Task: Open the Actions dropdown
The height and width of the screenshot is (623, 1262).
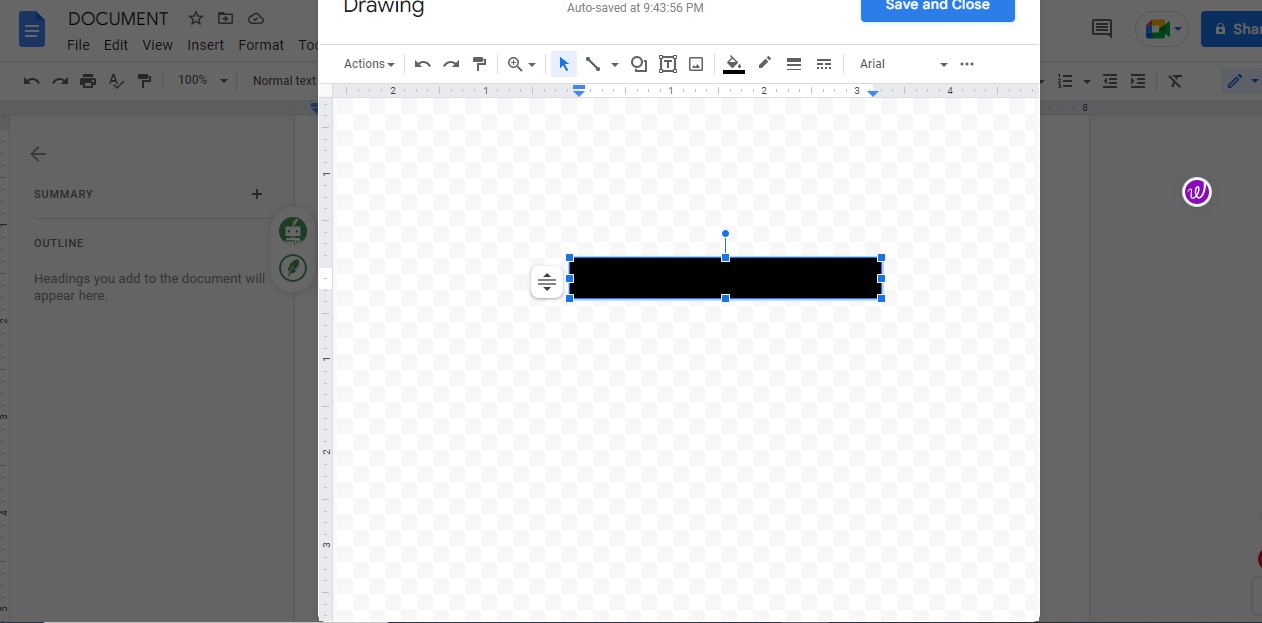Action: [367, 63]
